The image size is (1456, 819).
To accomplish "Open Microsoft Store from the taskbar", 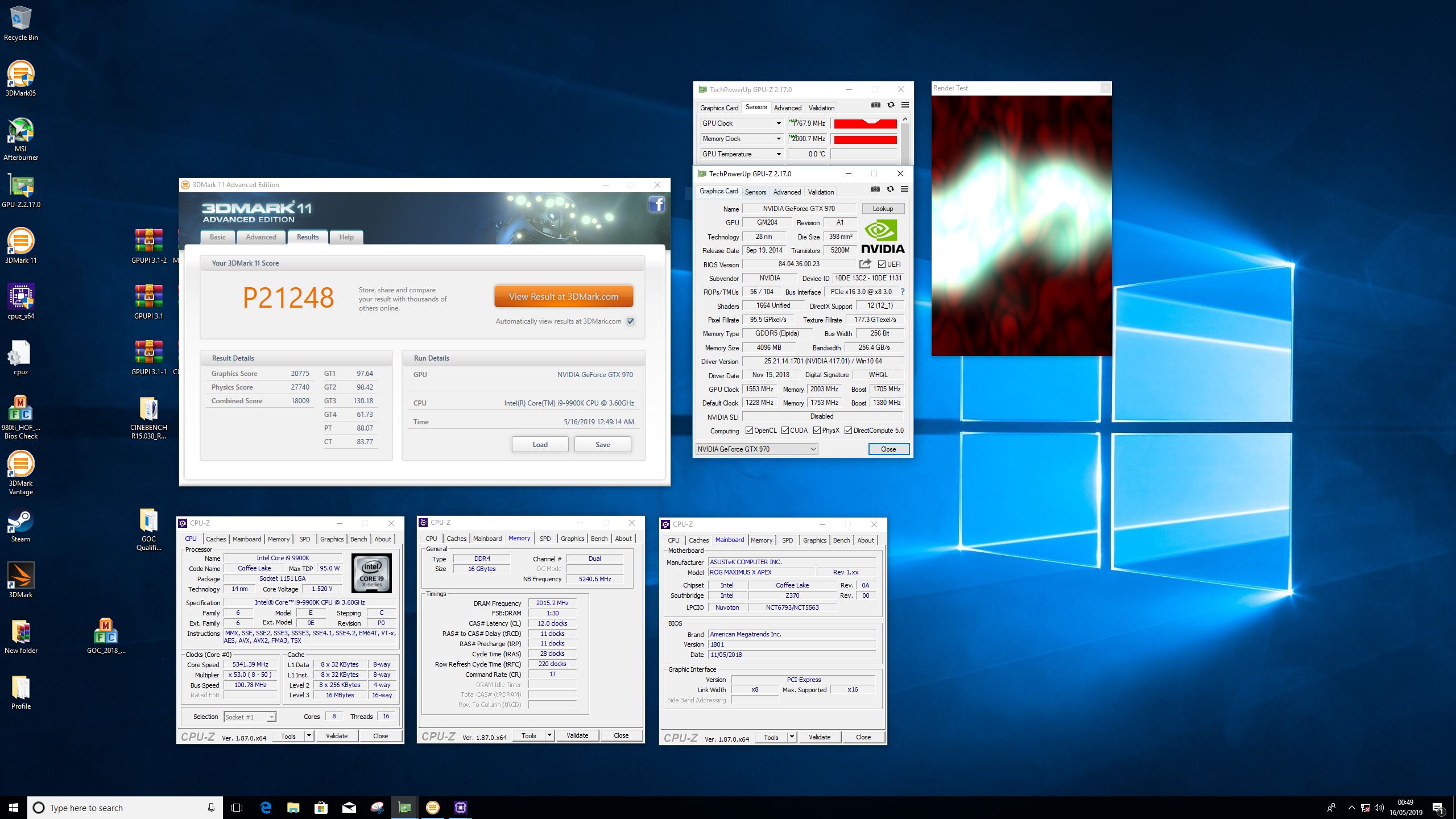I will coord(321,808).
